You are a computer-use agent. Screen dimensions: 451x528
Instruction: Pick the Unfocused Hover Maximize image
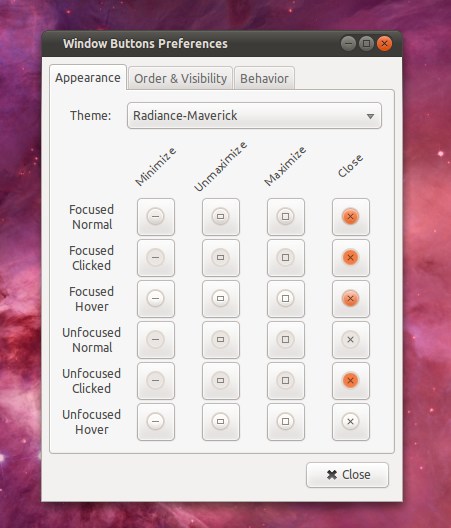click(x=286, y=422)
